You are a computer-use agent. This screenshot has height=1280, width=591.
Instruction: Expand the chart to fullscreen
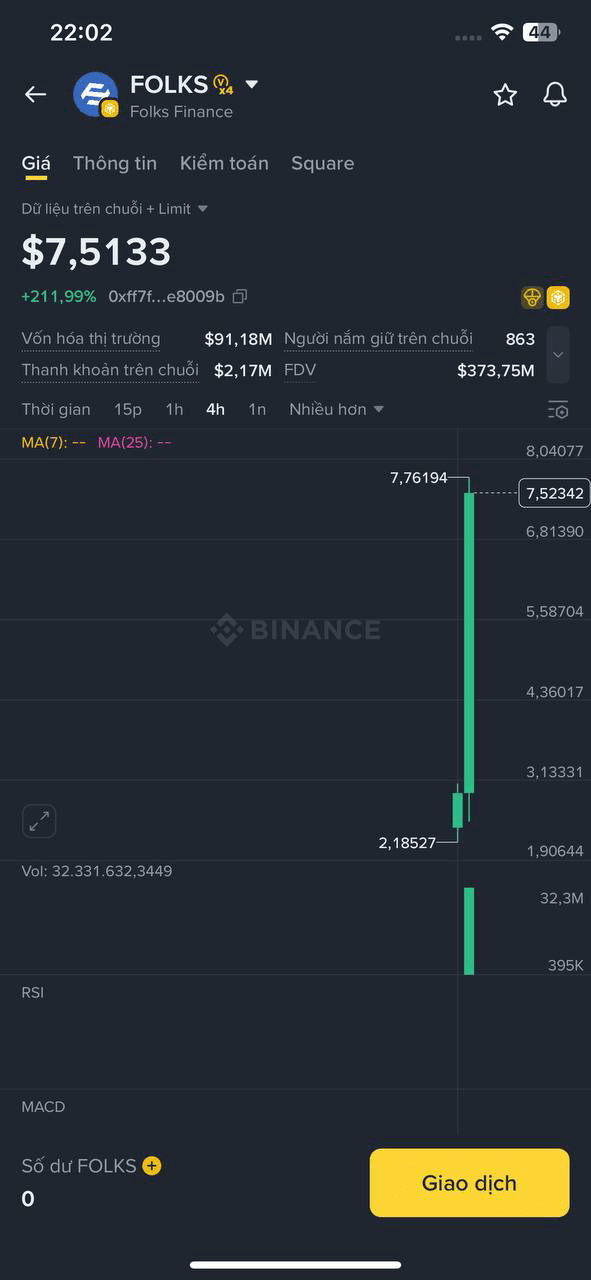pos(39,822)
